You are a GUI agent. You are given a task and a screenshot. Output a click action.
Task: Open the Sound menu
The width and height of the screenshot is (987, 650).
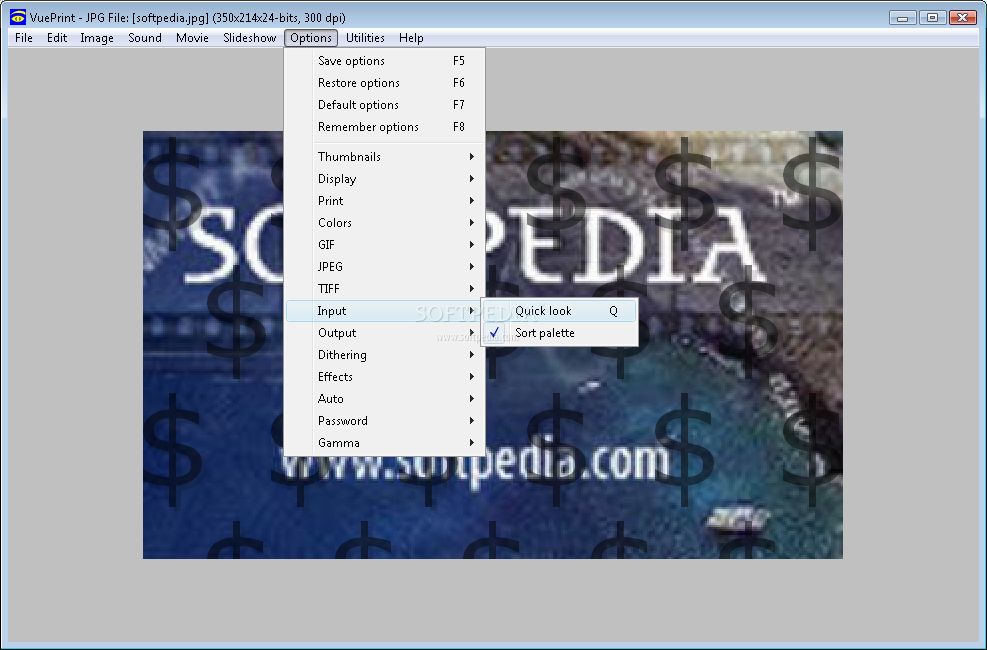click(145, 38)
